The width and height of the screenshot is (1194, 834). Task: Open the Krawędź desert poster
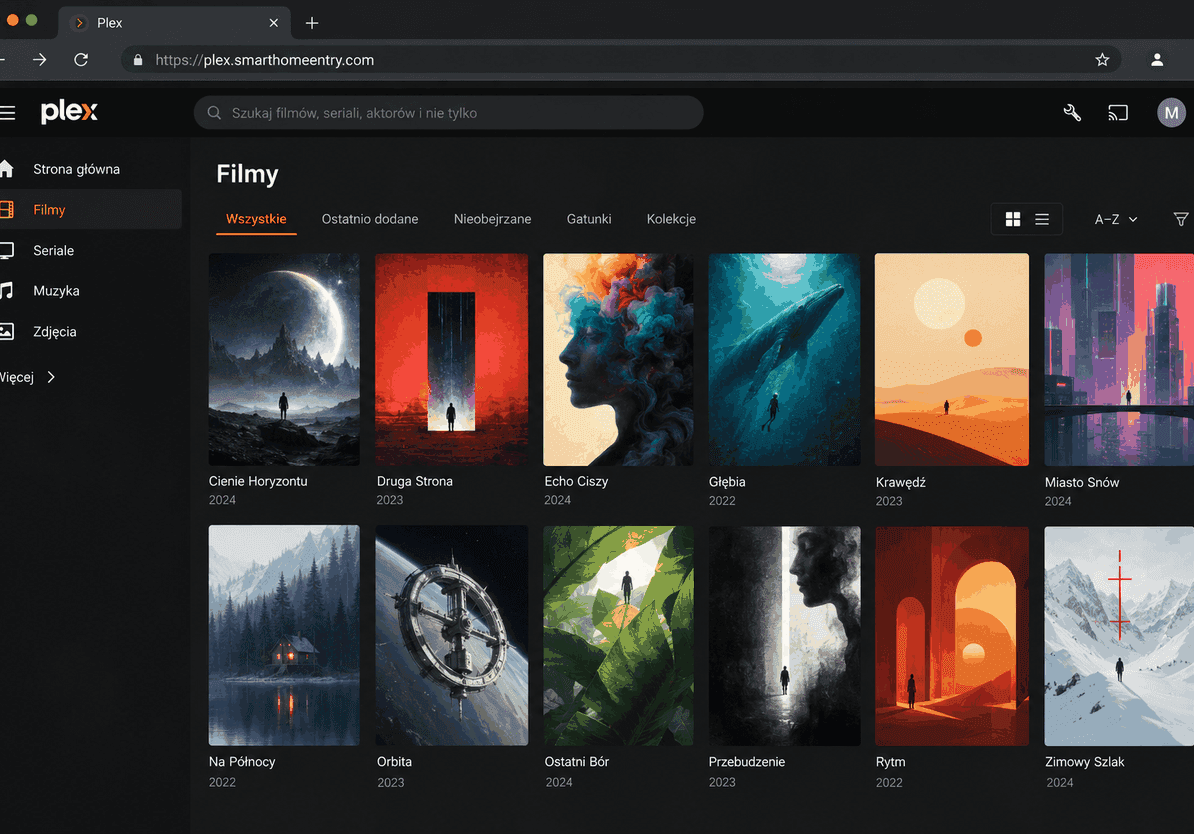coord(952,359)
